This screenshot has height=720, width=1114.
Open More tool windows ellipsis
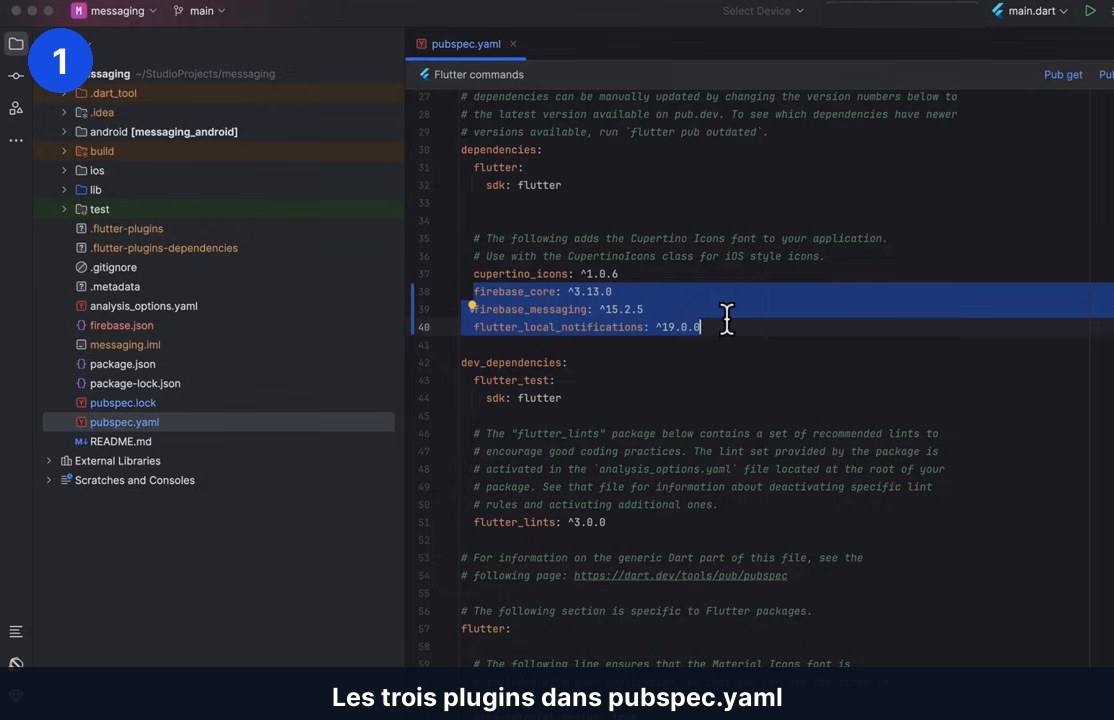click(x=16, y=140)
